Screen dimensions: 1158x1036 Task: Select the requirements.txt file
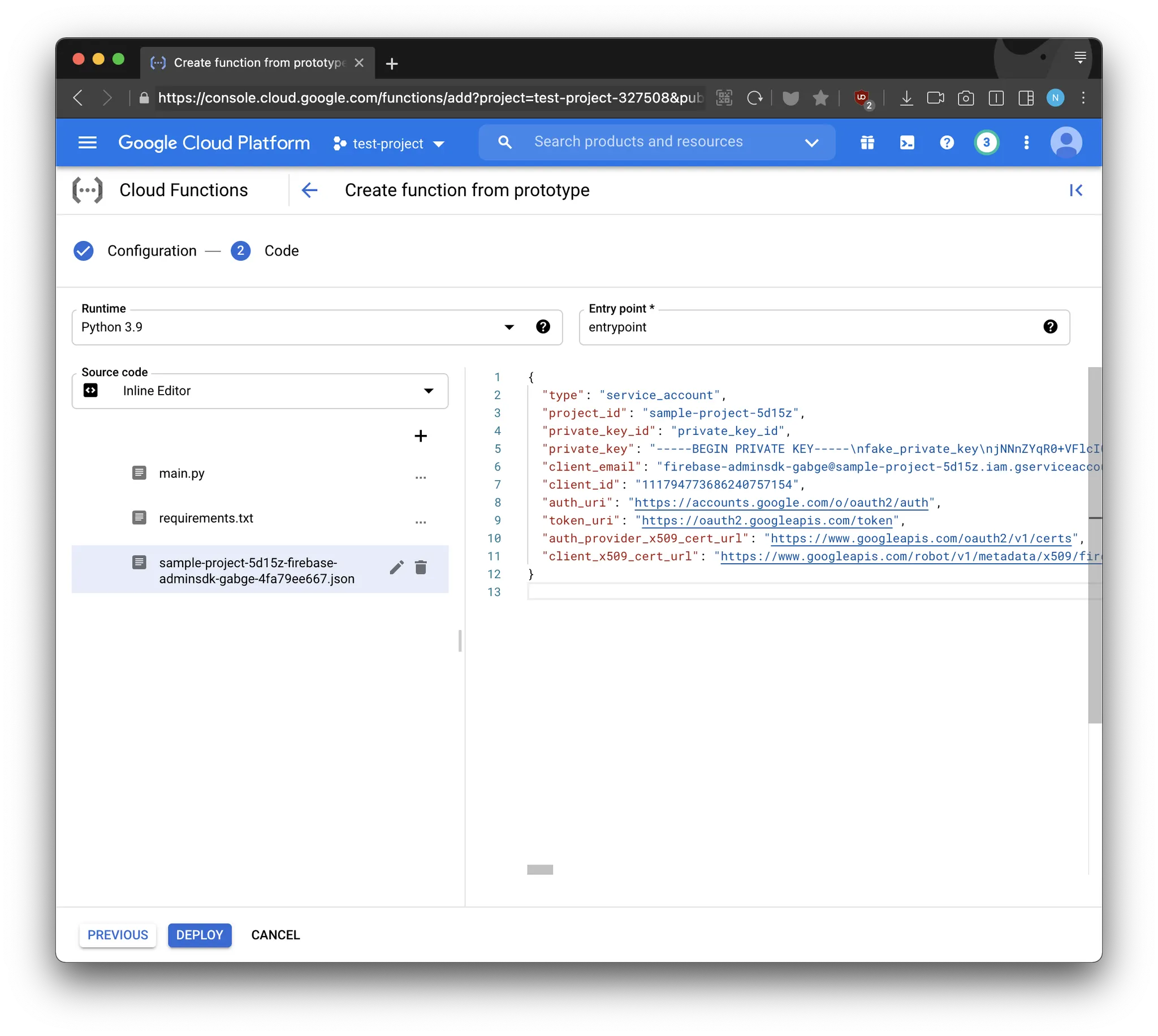pos(206,518)
